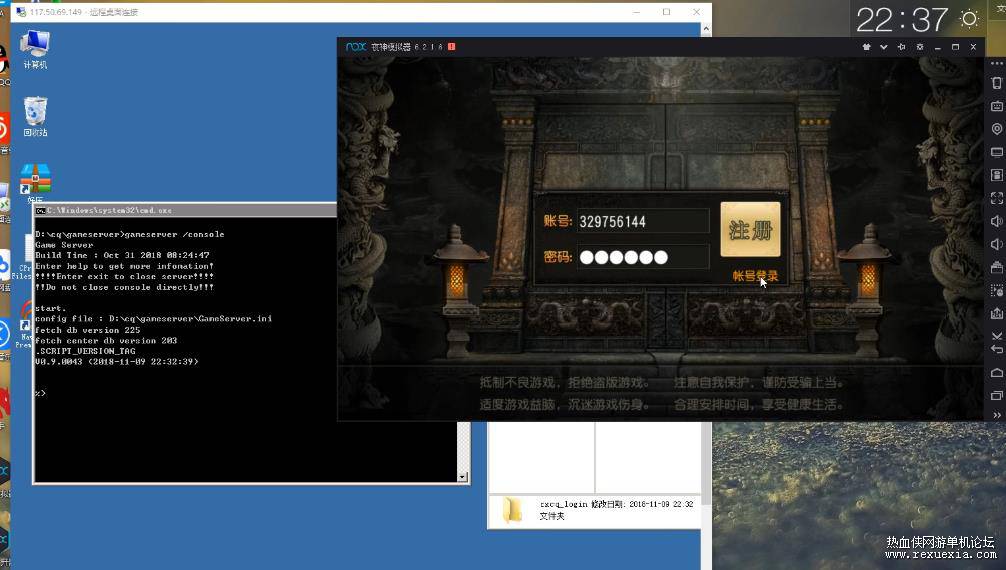The width and height of the screenshot is (1006, 570).
Task: Toggle Nox fullscreen mode icon
Action: tap(996, 198)
